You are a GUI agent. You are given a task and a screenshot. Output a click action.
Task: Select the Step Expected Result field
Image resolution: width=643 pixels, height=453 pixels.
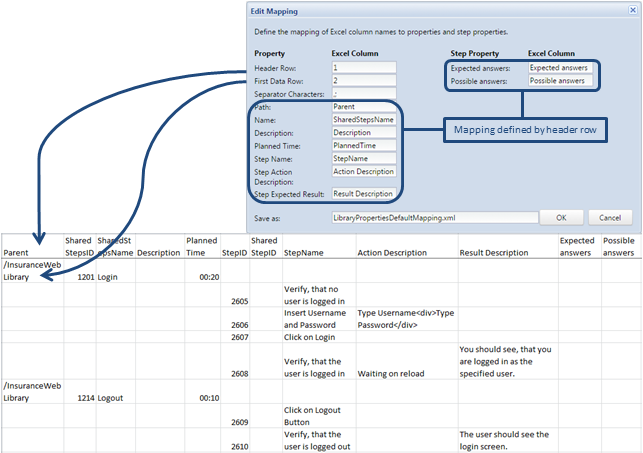pyautogui.click(x=363, y=193)
